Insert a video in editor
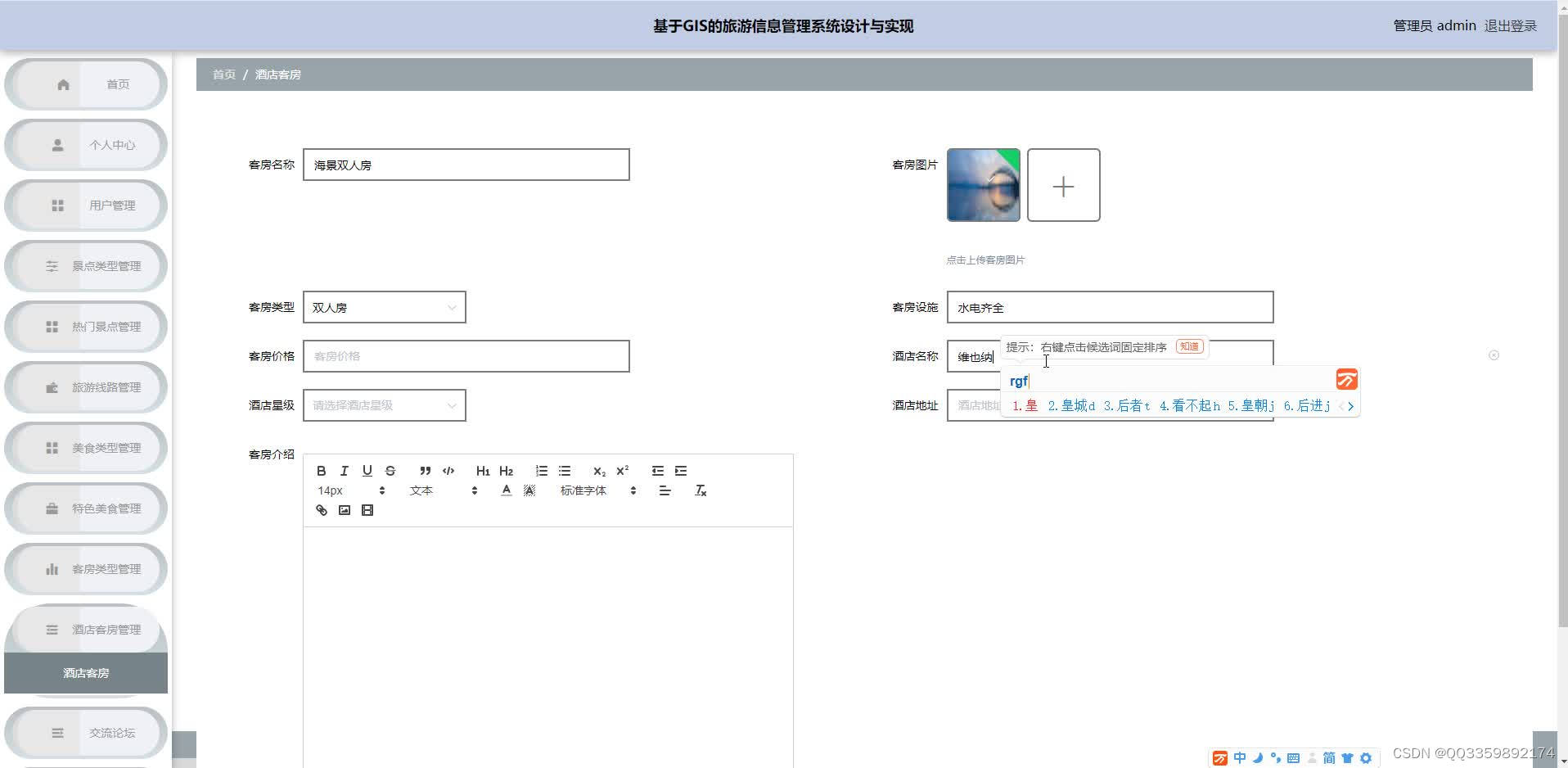 pyautogui.click(x=367, y=510)
